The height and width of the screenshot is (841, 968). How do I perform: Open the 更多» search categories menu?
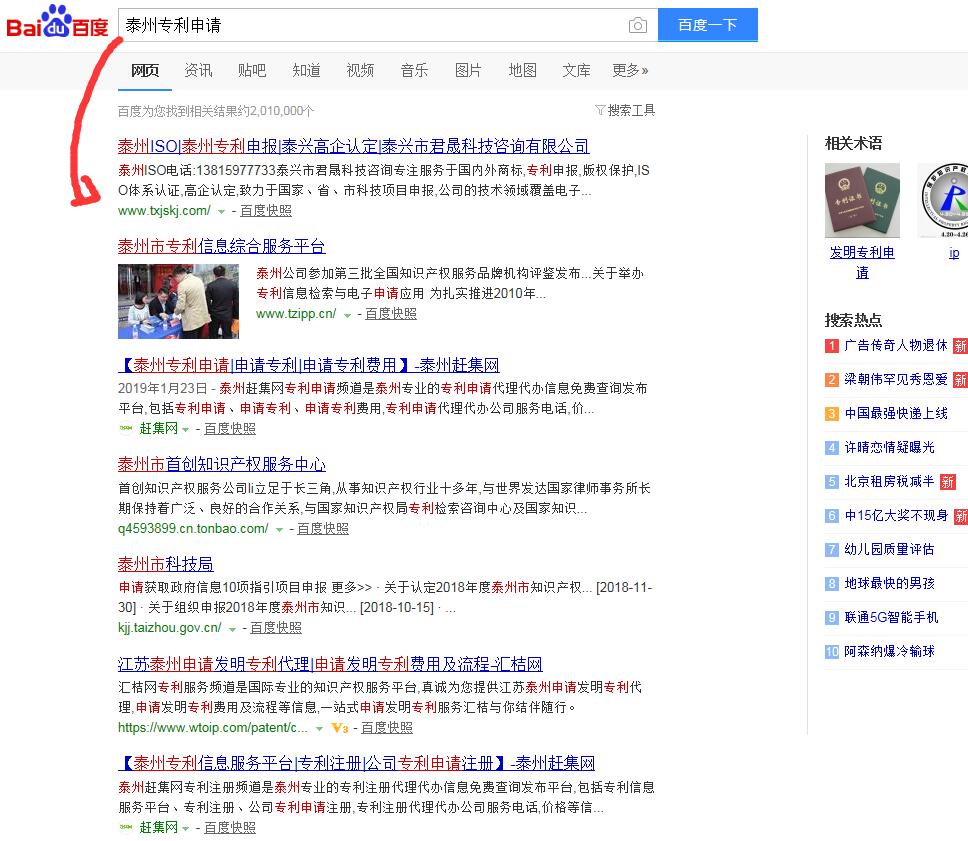[630, 70]
